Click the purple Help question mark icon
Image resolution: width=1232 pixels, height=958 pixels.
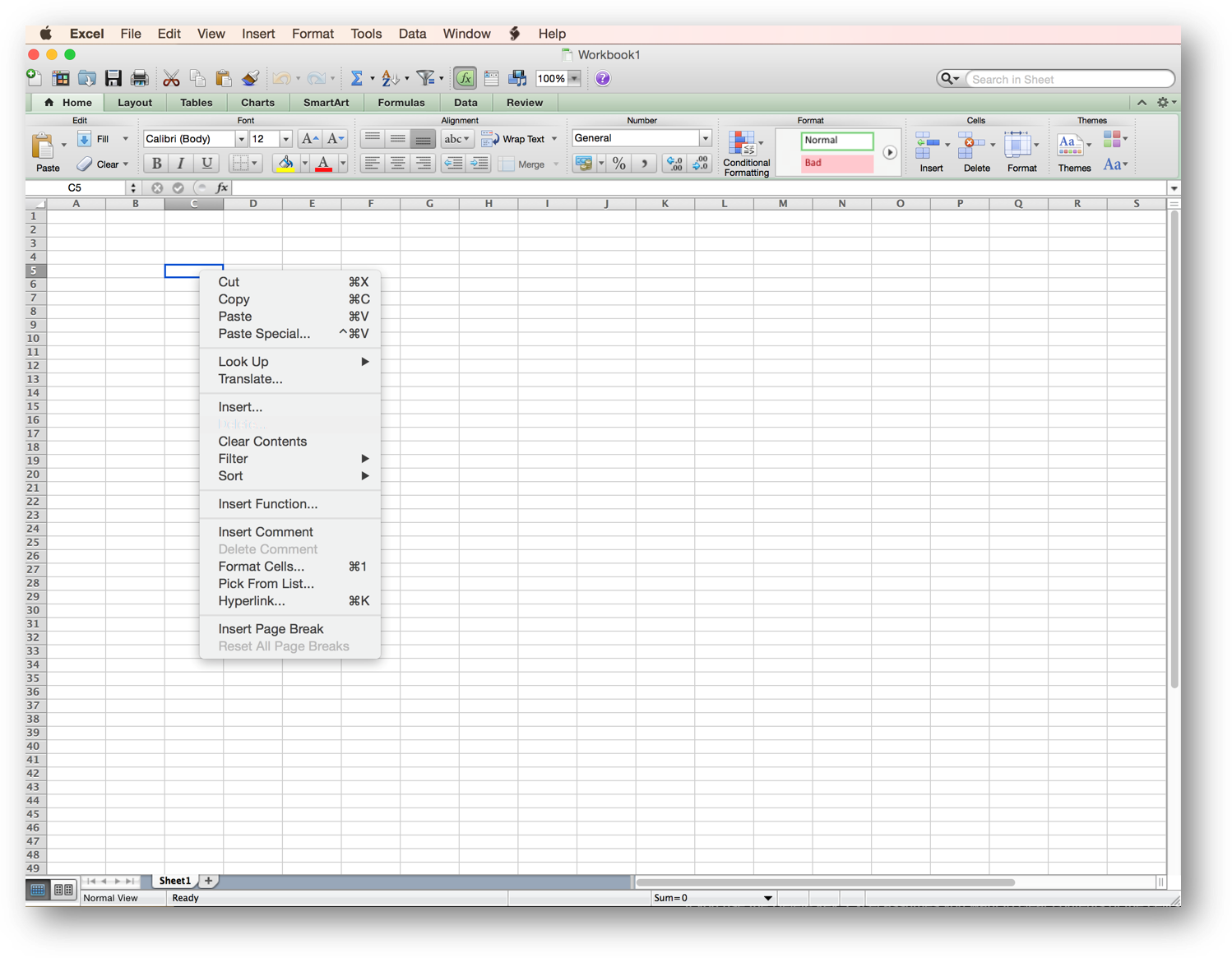click(603, 79)
